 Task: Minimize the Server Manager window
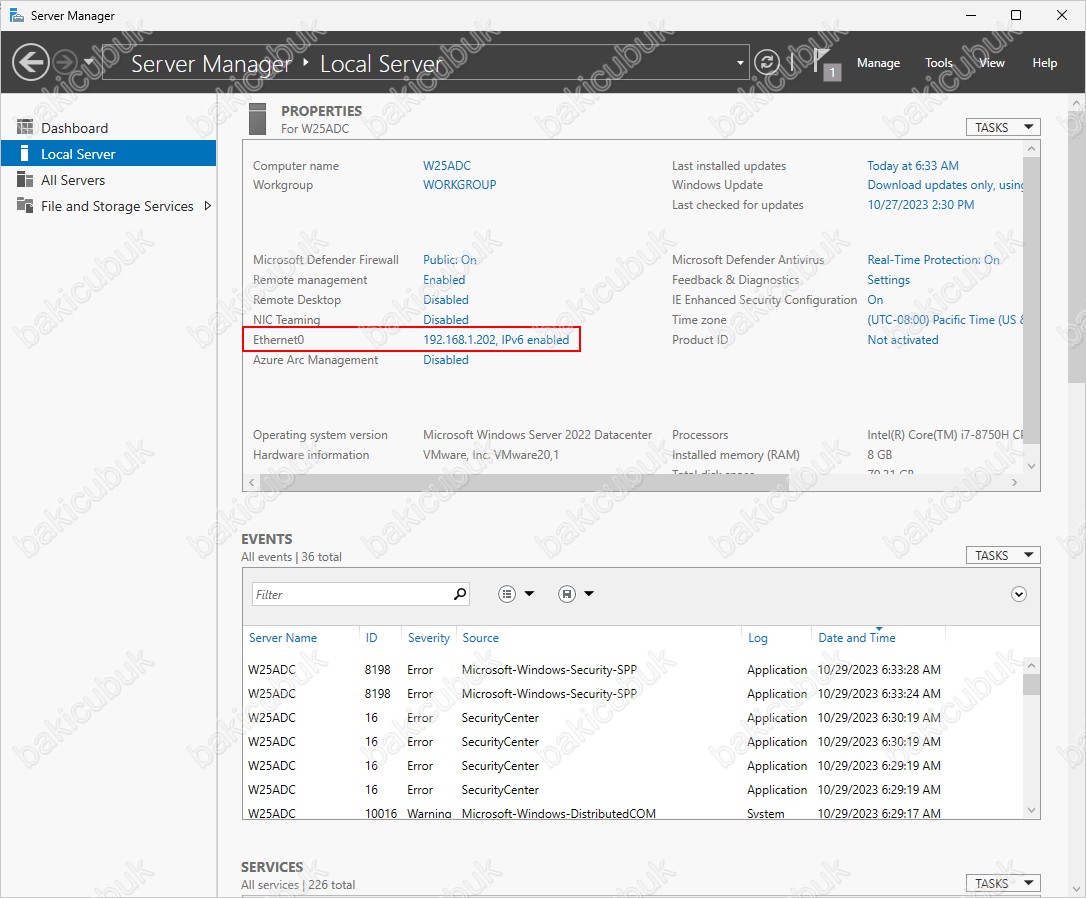click(971, 15)
